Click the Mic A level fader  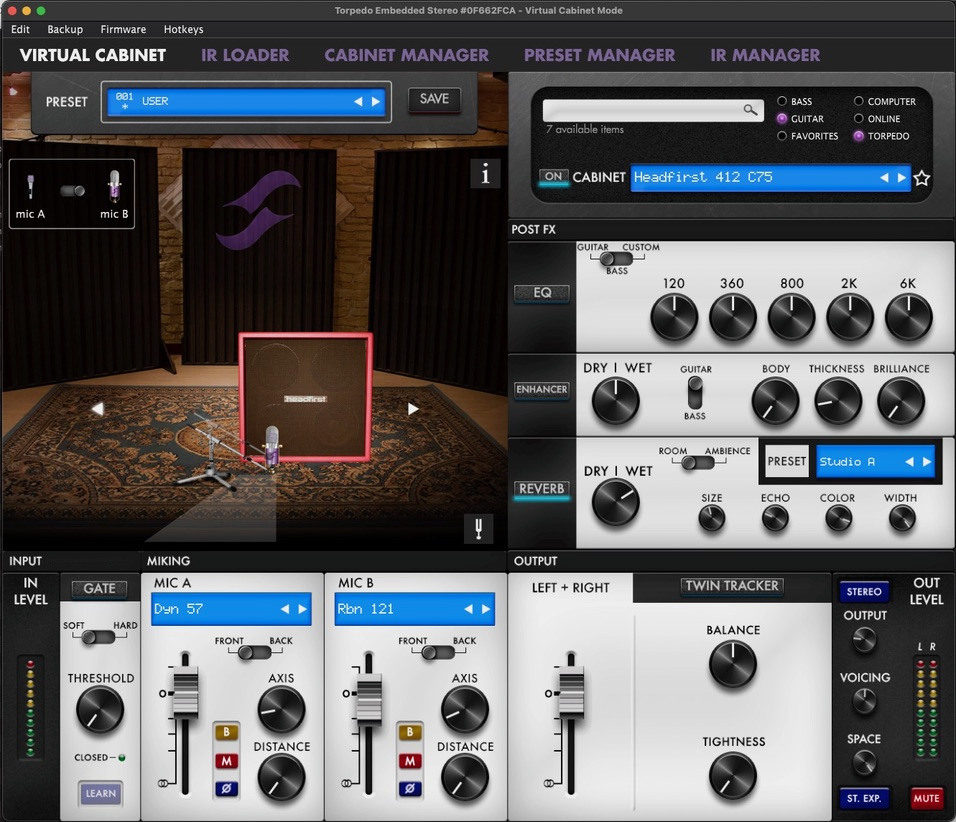(x=185, y=690)
